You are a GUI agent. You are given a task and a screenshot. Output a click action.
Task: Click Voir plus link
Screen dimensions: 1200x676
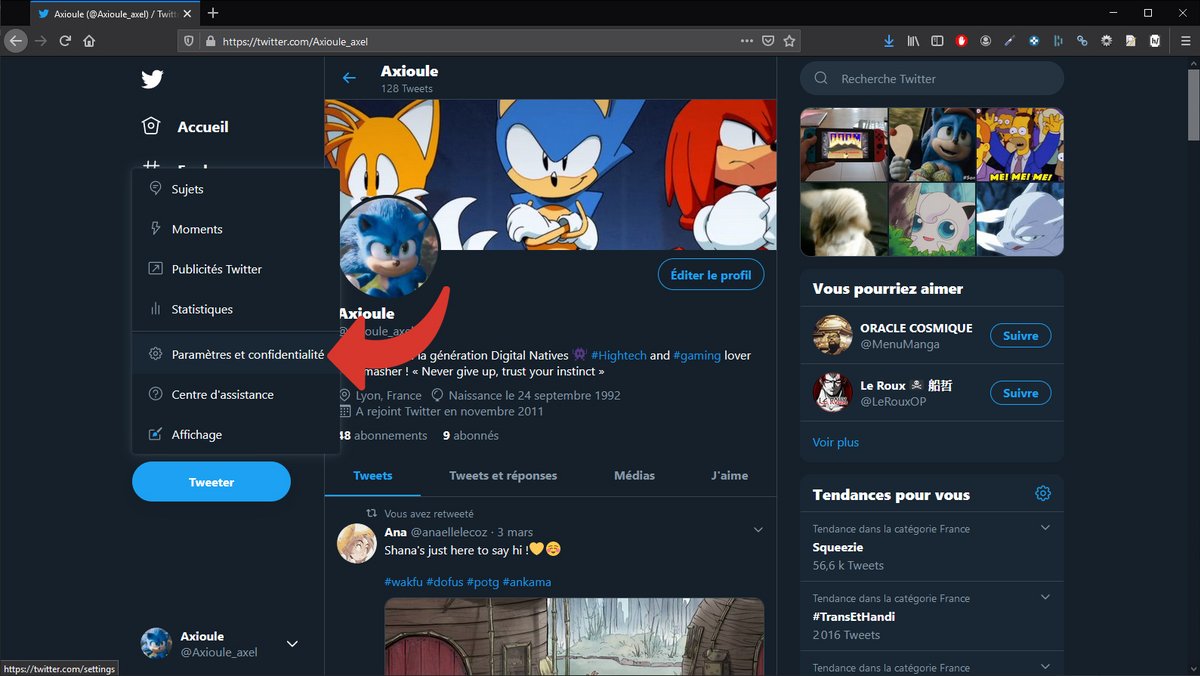point(835,442)
